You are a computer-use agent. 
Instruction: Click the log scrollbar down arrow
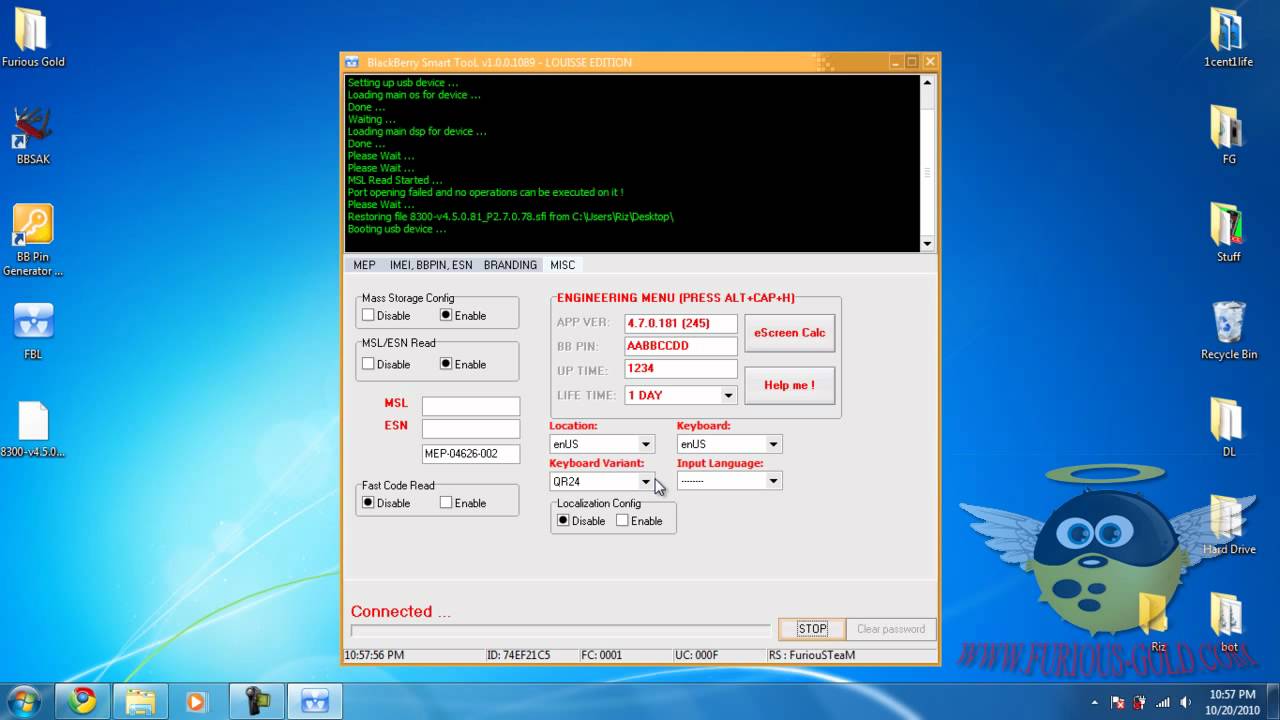(927, 243)
